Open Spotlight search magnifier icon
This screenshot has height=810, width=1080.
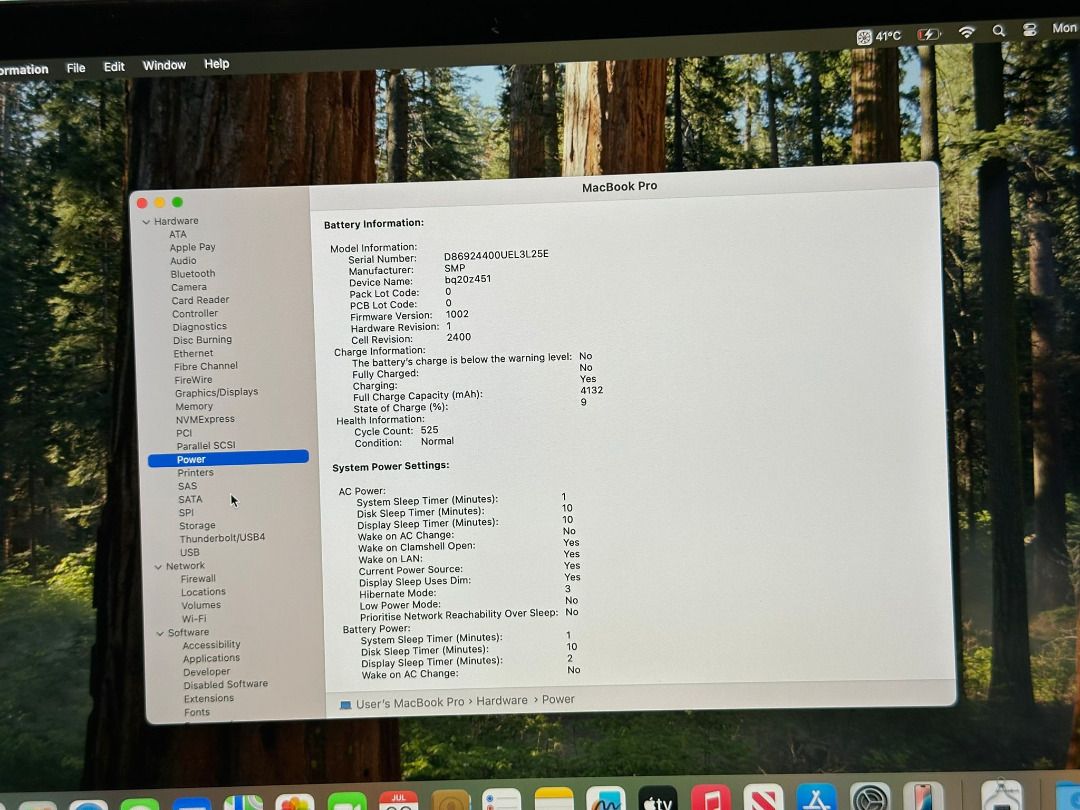point(999,30)
